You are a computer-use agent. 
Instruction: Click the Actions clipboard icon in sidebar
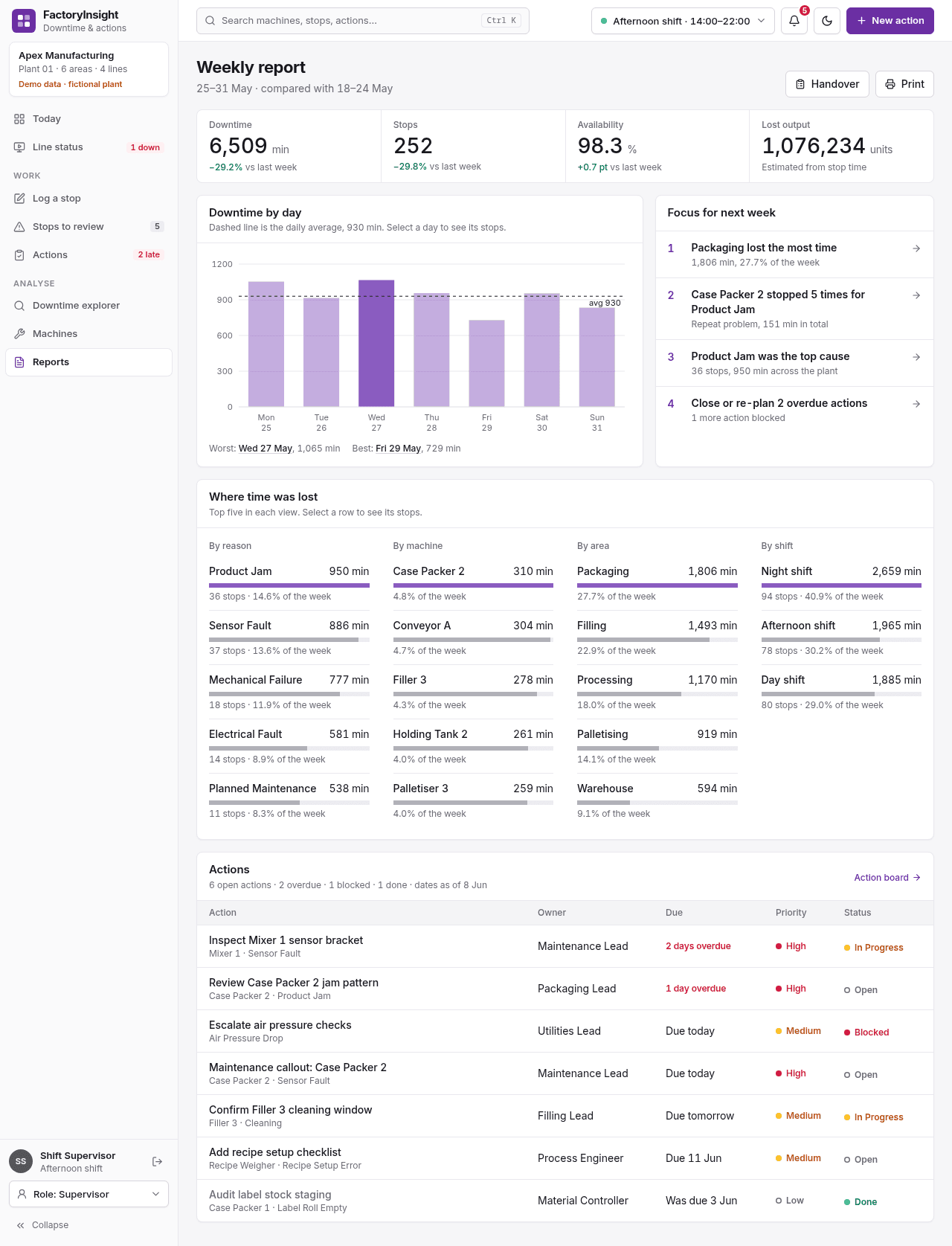19,255
